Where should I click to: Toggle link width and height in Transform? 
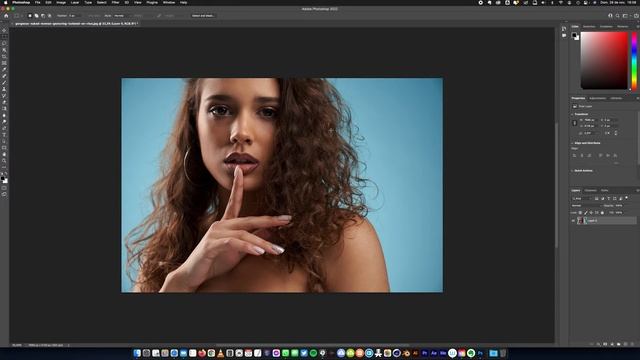click(x=575, y=123)
